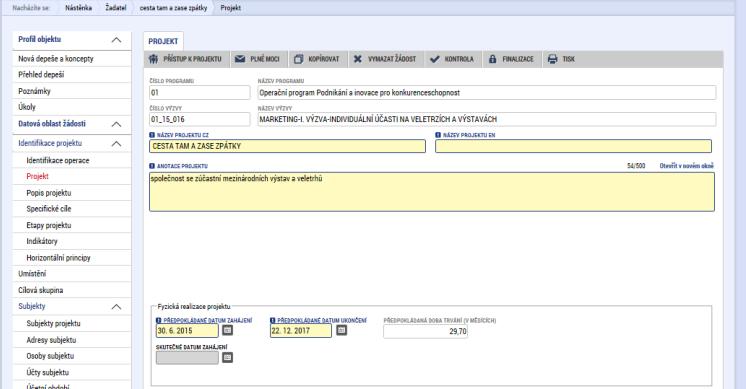Click end date field showing 22. 12. 2017

click(301, 331)
